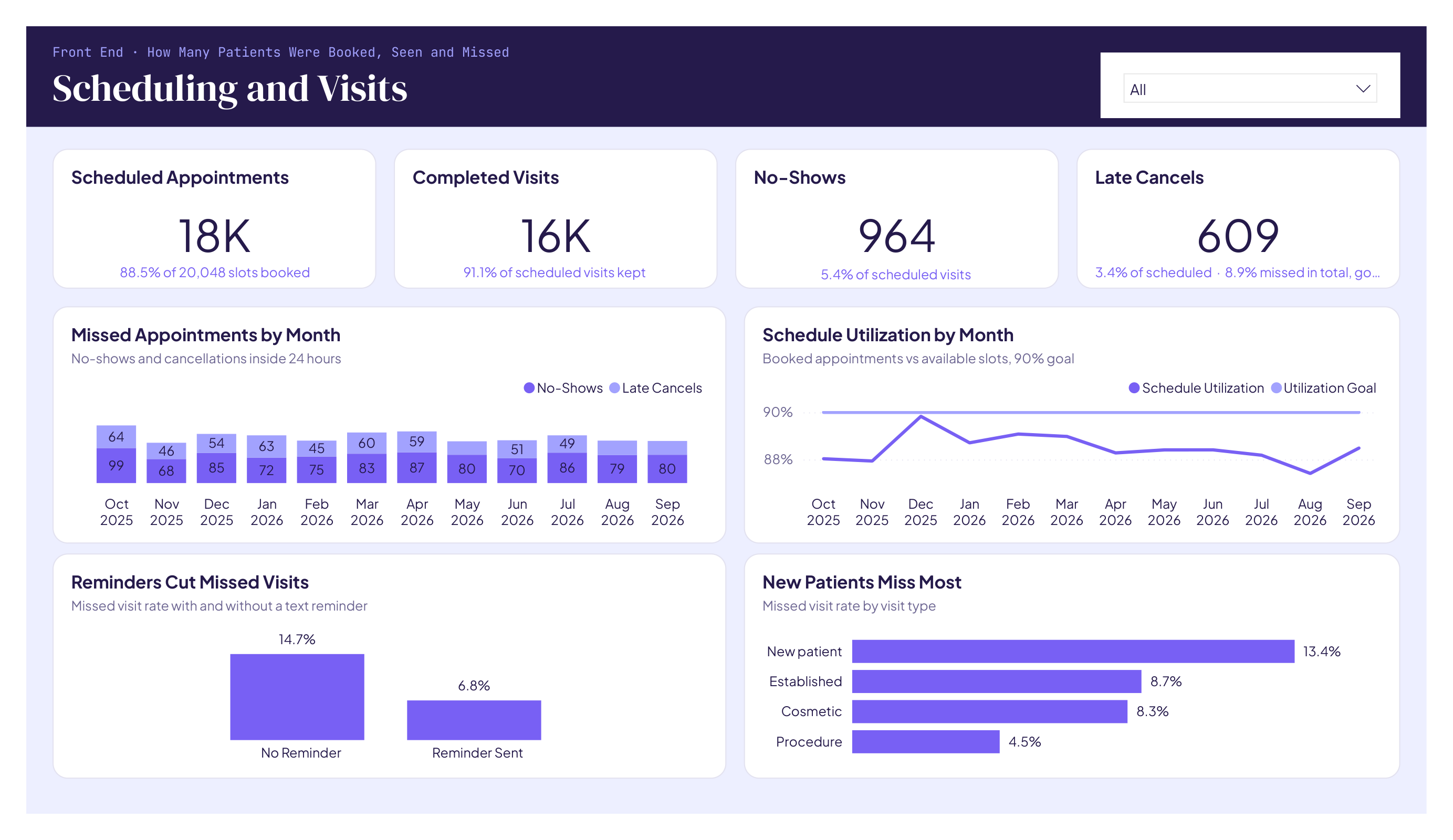Click 'New Patients Miss Most' title
Screen dimensions: 1453x840
862,582
